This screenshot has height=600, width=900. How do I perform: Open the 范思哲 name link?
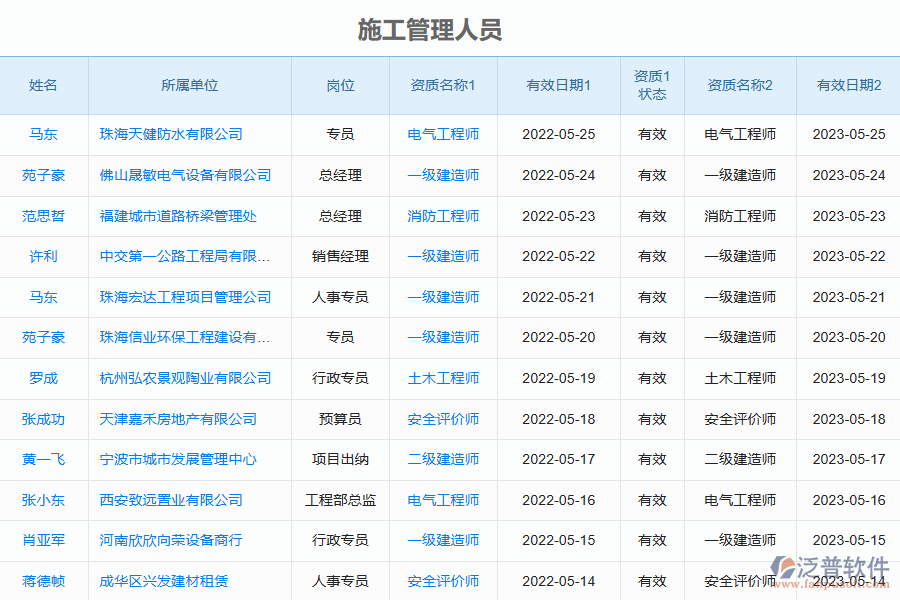pos(43,216)
